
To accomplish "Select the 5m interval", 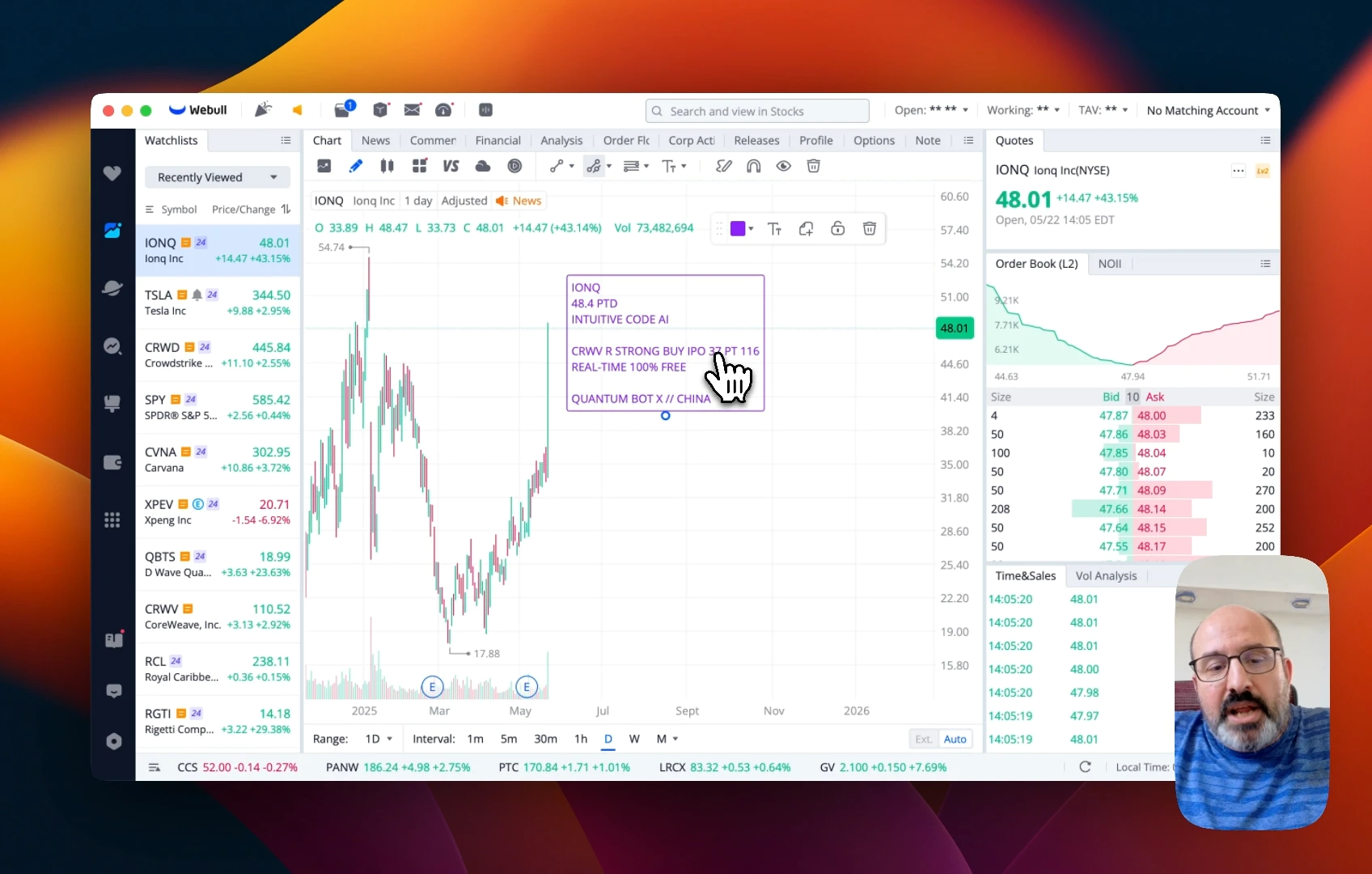I will pyautogui.click(x=508, y=739).
